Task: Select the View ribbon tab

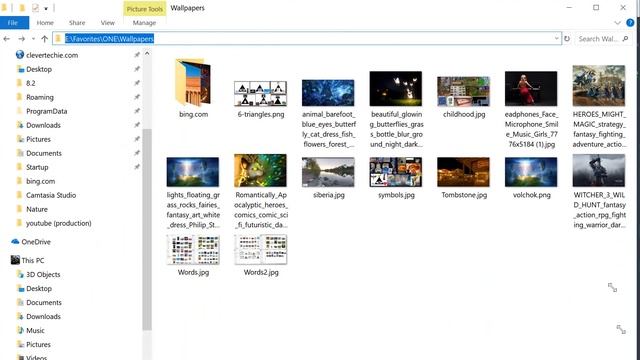Action: [x=108, y=23]
